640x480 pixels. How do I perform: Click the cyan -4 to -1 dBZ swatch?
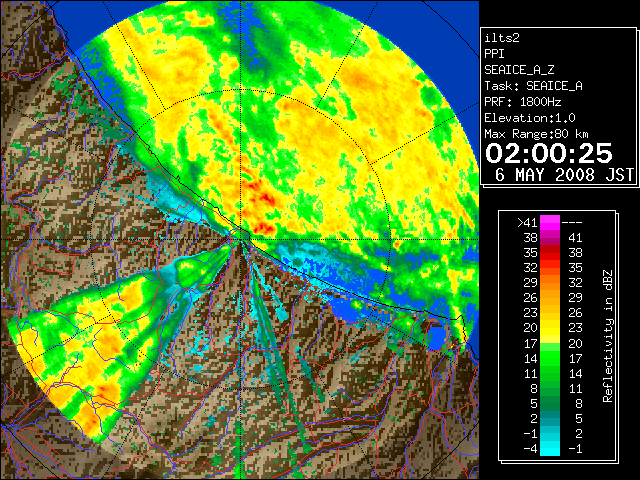(550, 448)
